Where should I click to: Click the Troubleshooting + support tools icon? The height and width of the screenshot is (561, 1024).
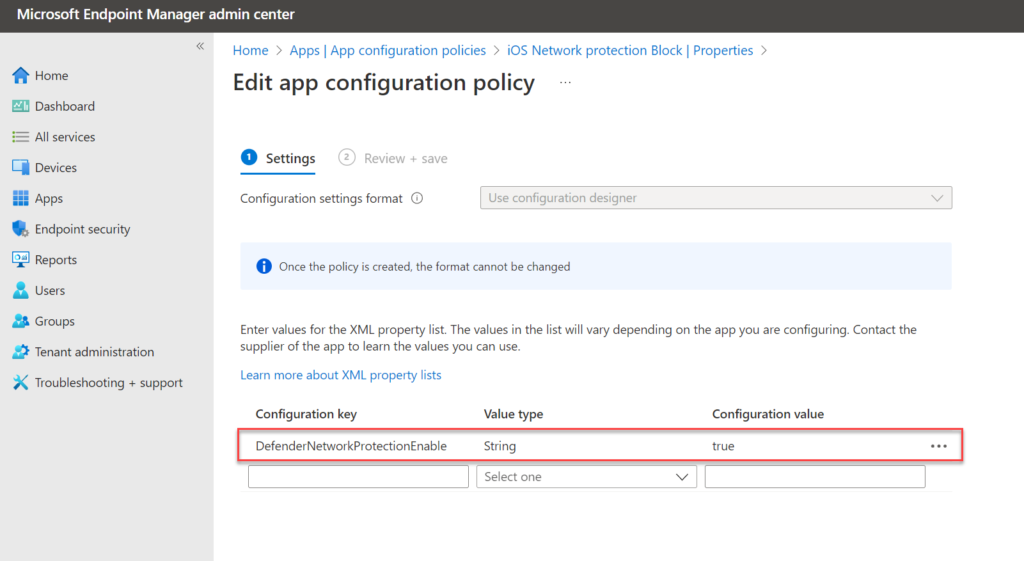coord(20,382)
